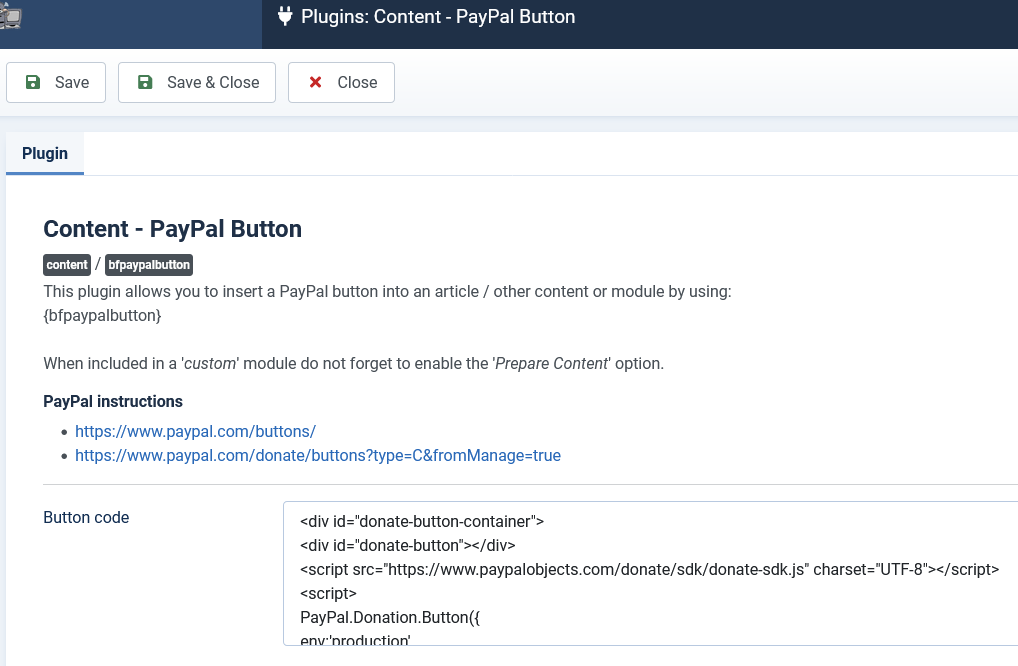The width and height of the screenshot is (1018, 666).
Task: Close the plugin editor
Action: pyautogui.click(x=341, y=82)
